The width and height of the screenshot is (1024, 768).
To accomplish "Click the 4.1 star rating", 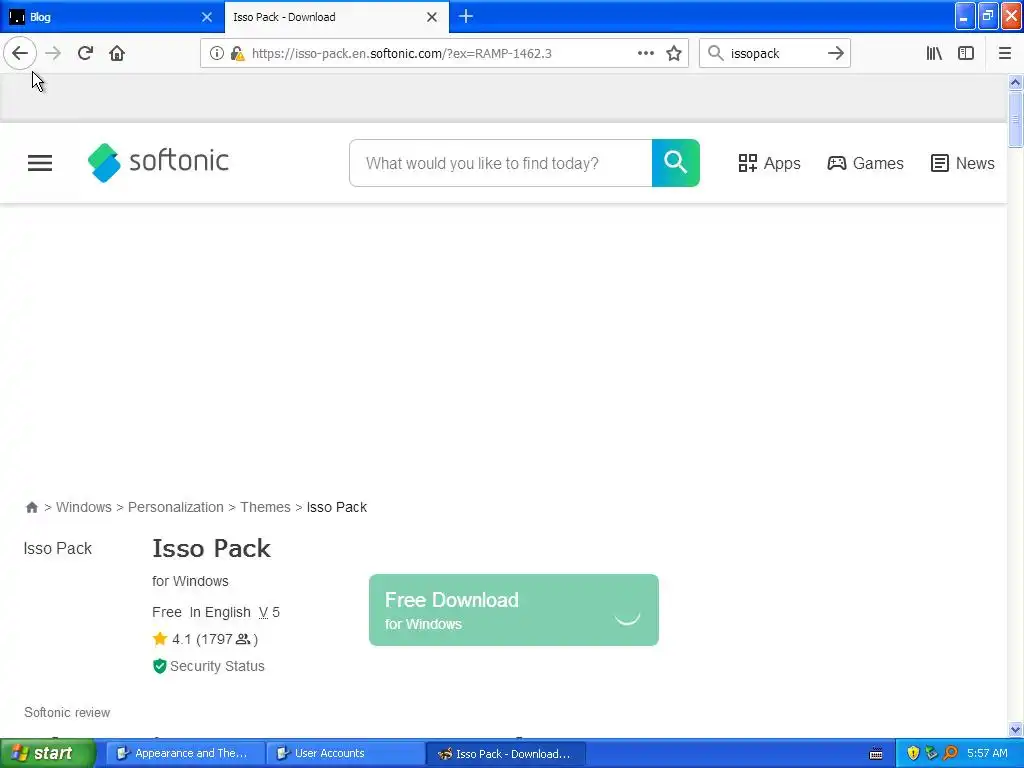I will [x=205, y=639].
